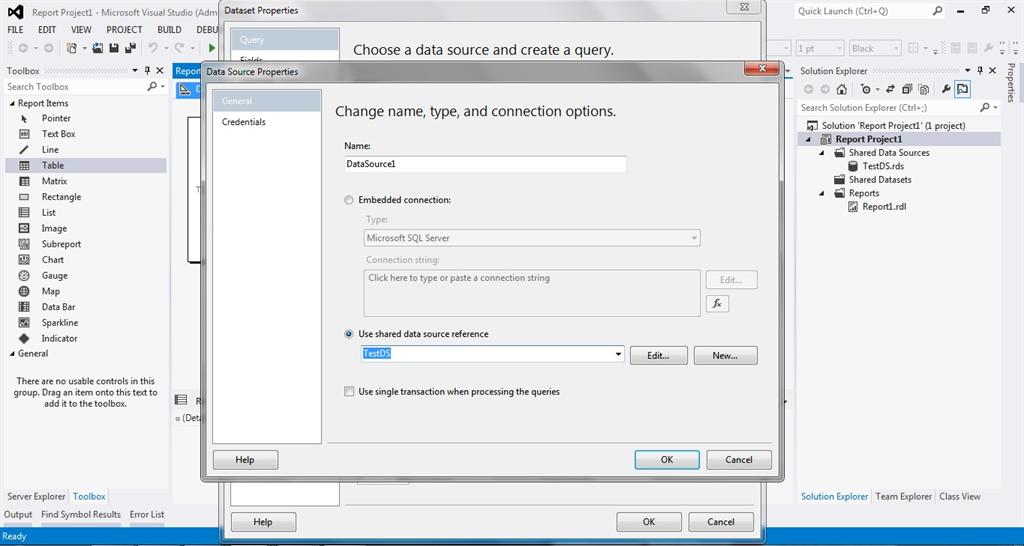Image resolution: width=1024 pixels, height=546 pixels.
Task: Click the Sync with Active Document icon
Action: (x=890, y=89)
